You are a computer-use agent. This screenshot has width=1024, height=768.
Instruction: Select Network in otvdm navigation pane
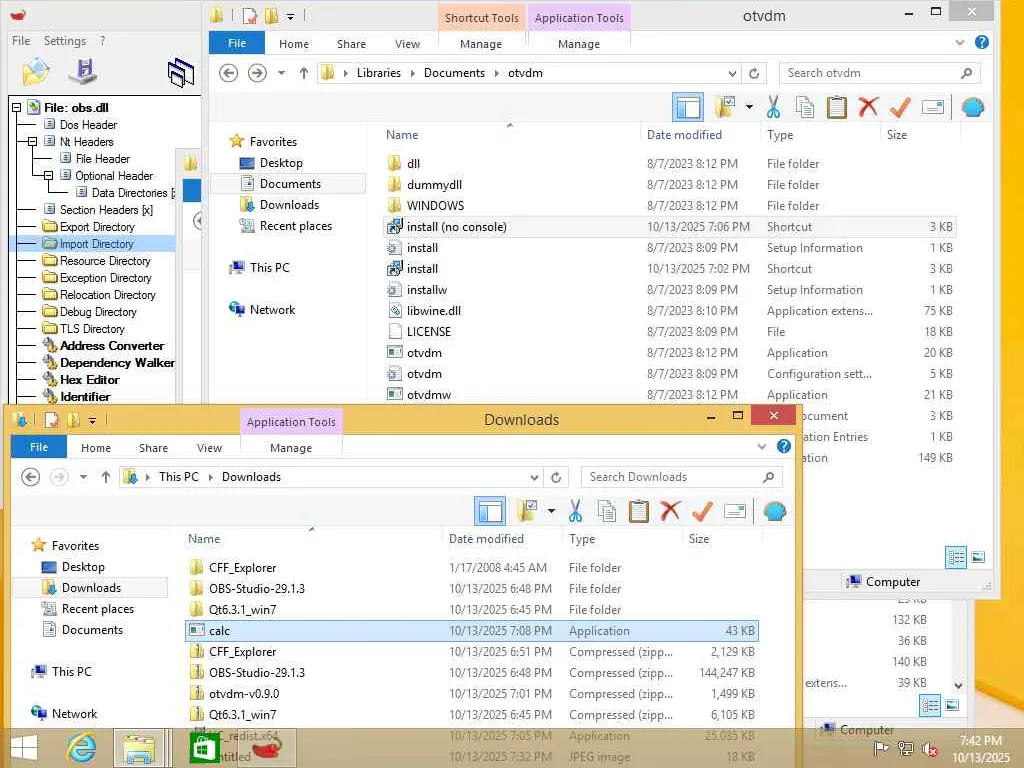tap(272, 310)
